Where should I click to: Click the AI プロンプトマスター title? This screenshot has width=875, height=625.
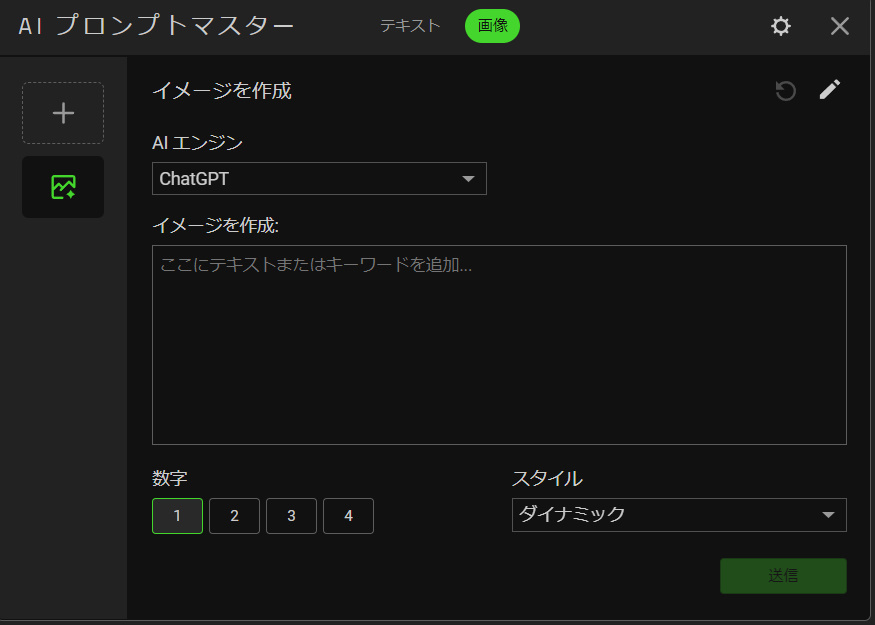tap(156, 27)
